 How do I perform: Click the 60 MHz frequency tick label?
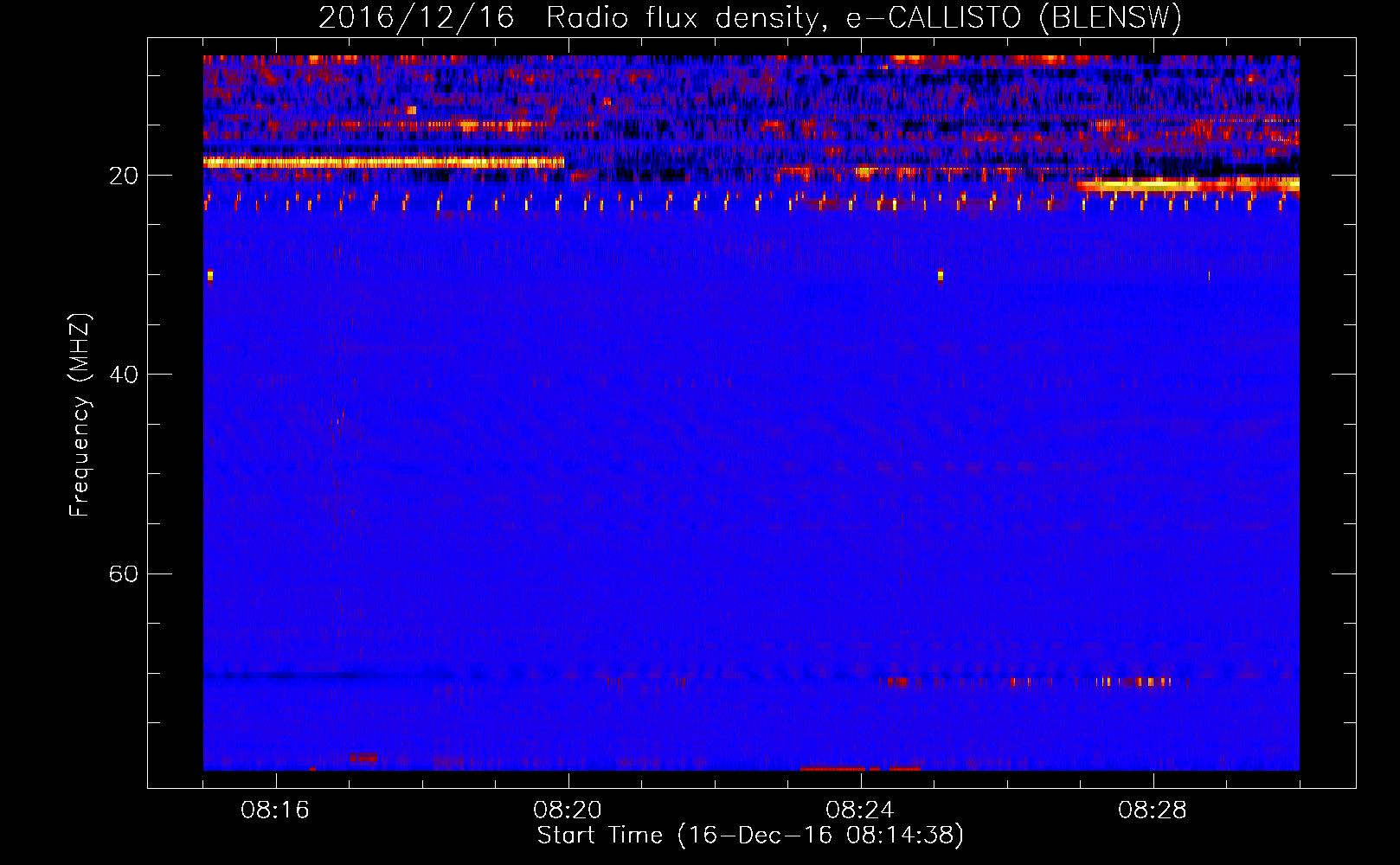click(124, 573)
